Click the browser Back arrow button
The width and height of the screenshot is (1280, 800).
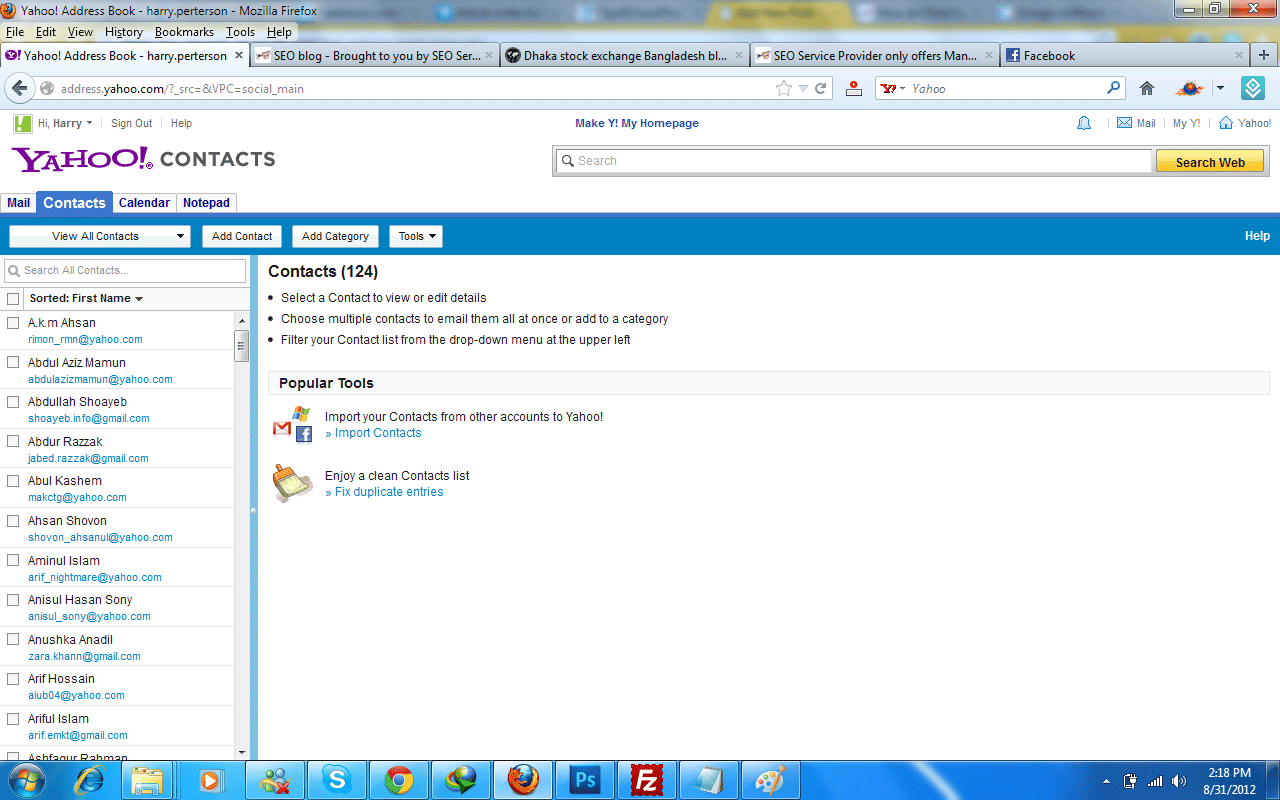pyautogui.click(x=19, y=88)
